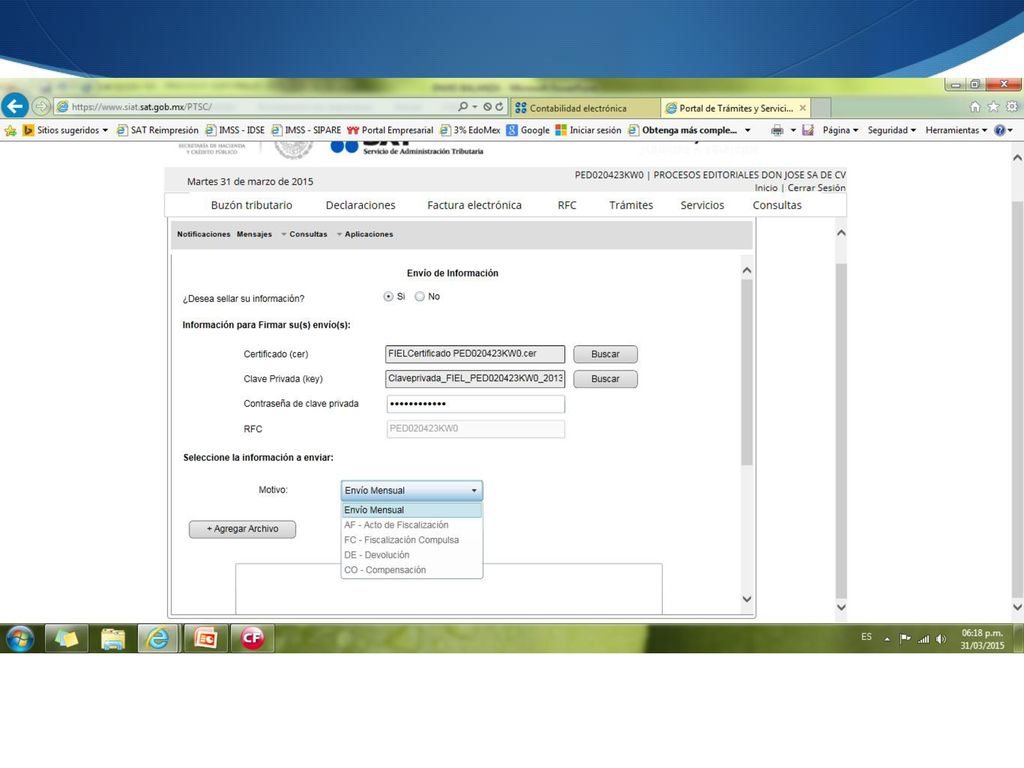Click the browser forward arrow button

click(x=41, y=106)
